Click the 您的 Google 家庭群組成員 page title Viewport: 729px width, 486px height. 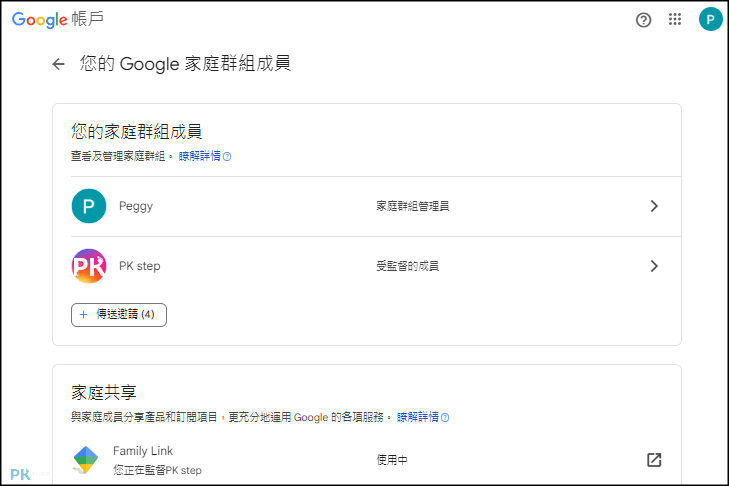point(186,64)
